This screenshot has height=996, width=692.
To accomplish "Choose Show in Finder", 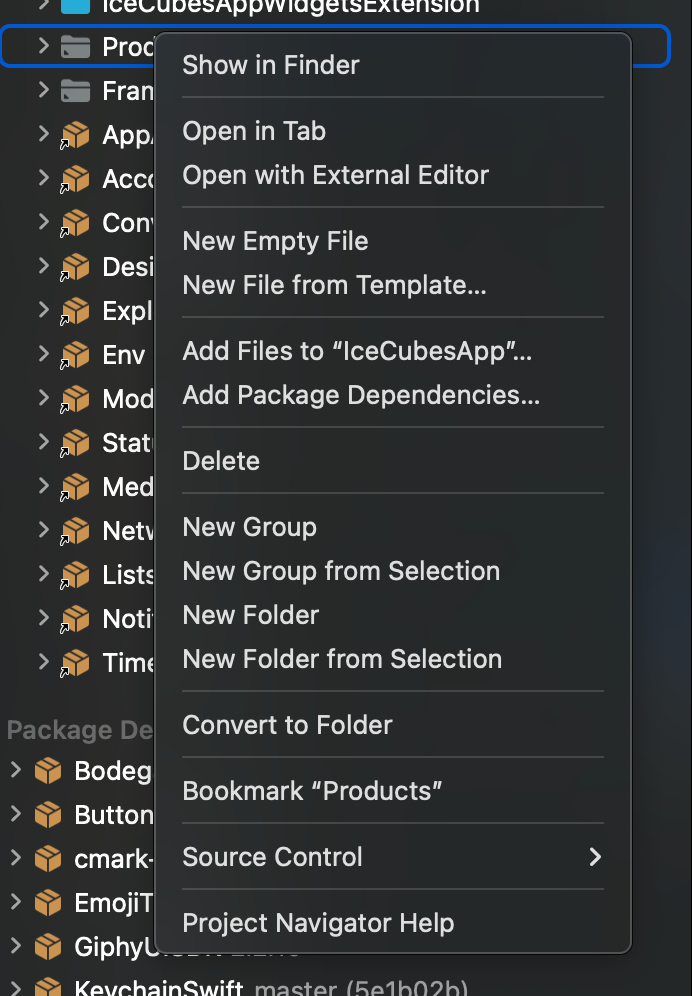I will (x=271, y=65).
